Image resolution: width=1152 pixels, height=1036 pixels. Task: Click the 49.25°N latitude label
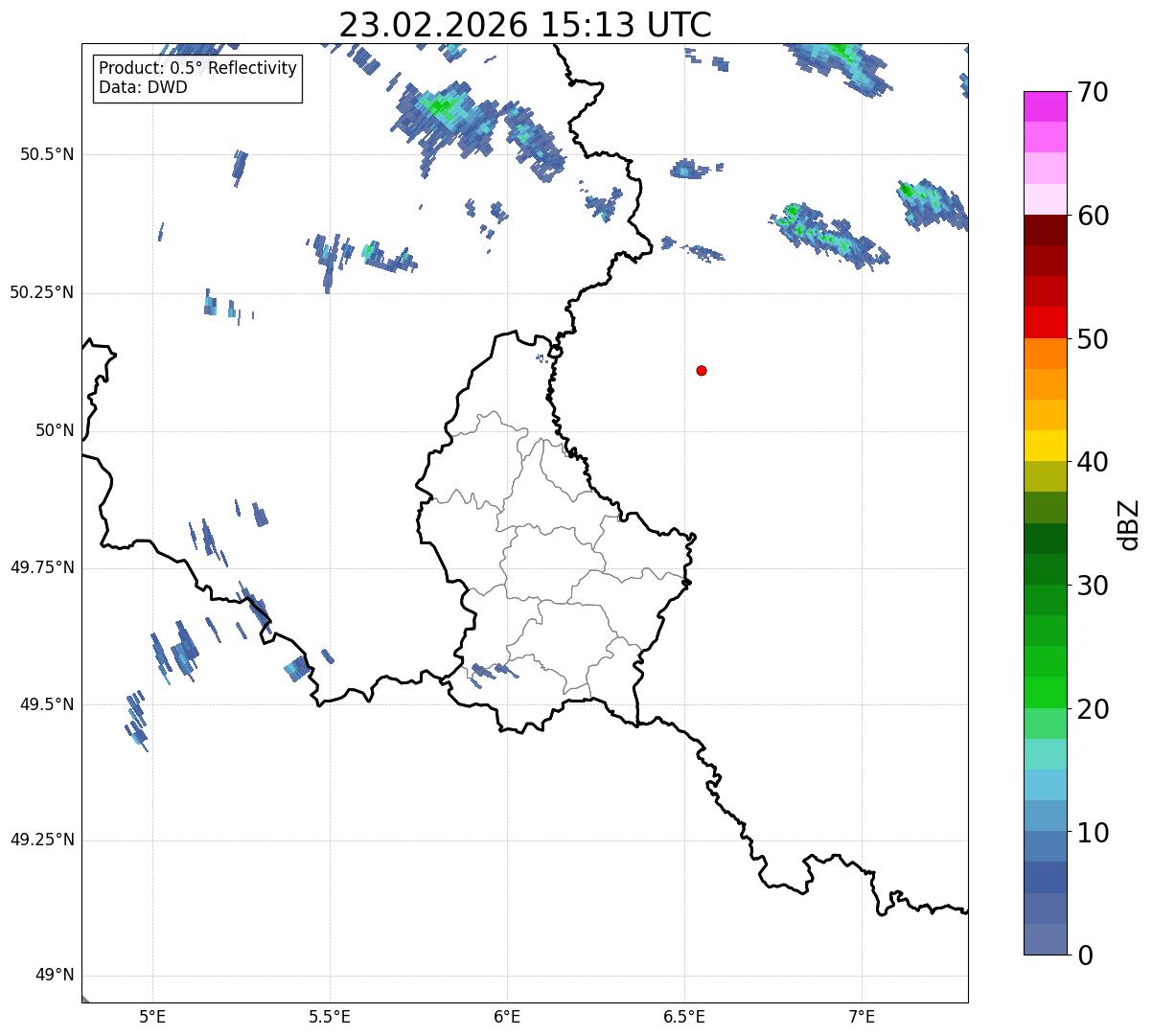pos(42,840)
